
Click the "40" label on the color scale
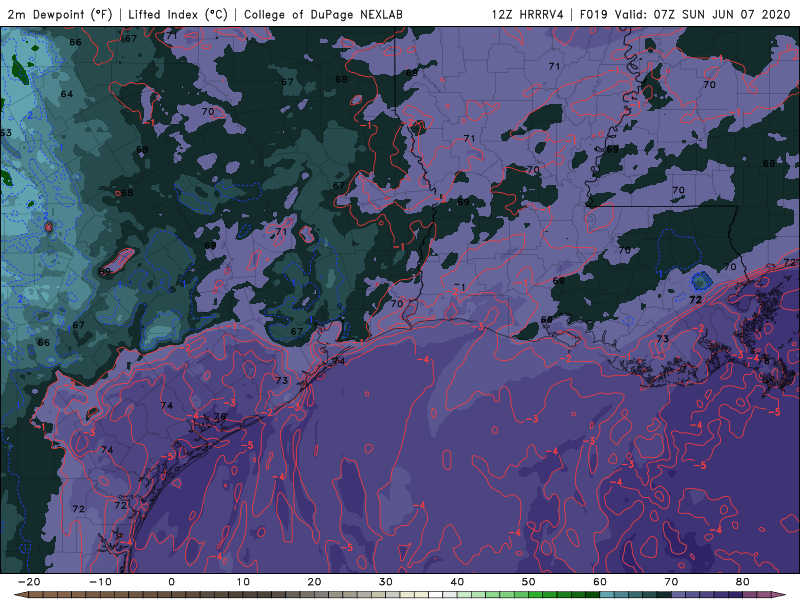pyautogui.click(x=457, y=582)
